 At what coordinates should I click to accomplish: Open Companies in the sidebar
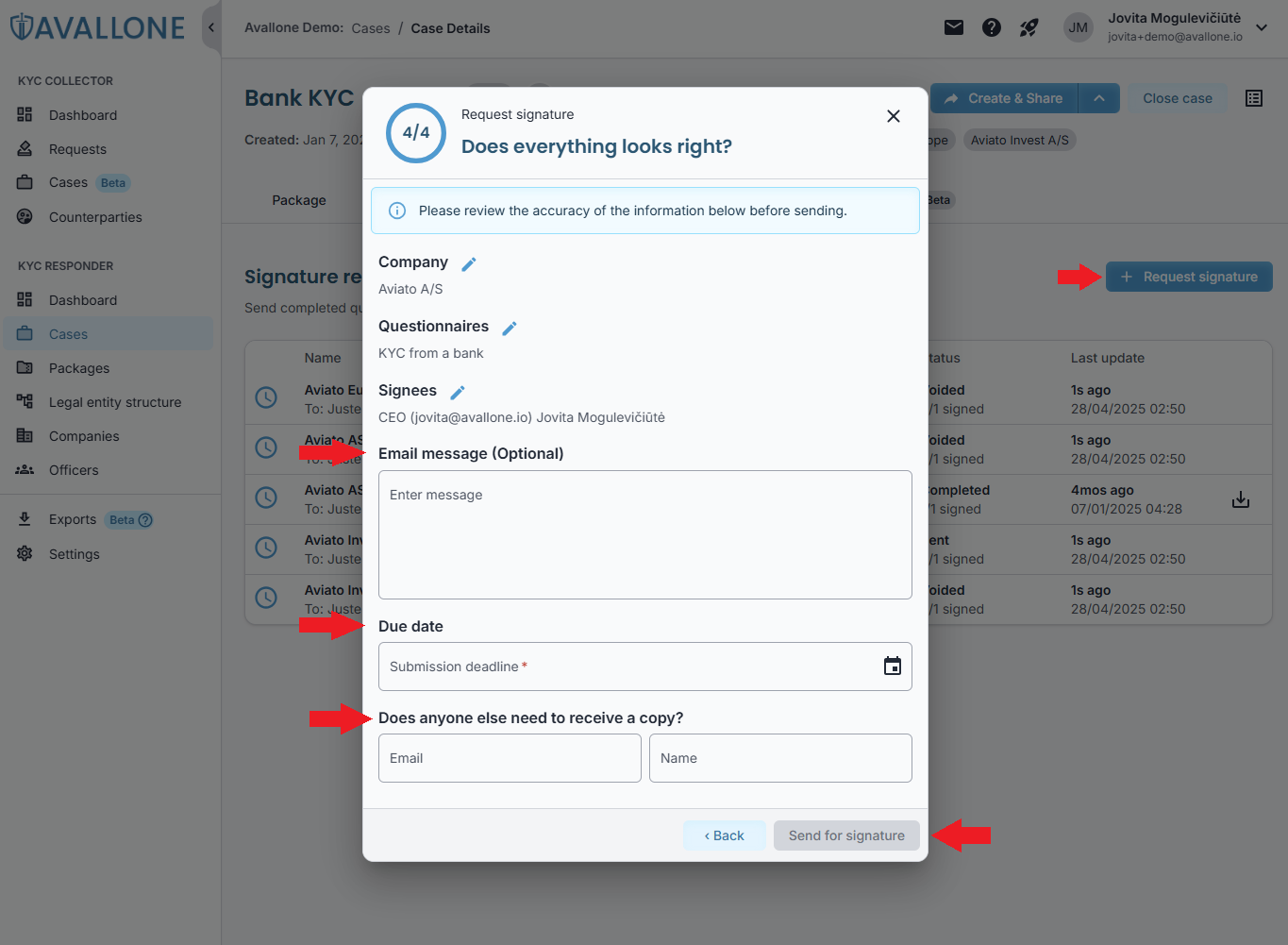click(x=84, y=436)
